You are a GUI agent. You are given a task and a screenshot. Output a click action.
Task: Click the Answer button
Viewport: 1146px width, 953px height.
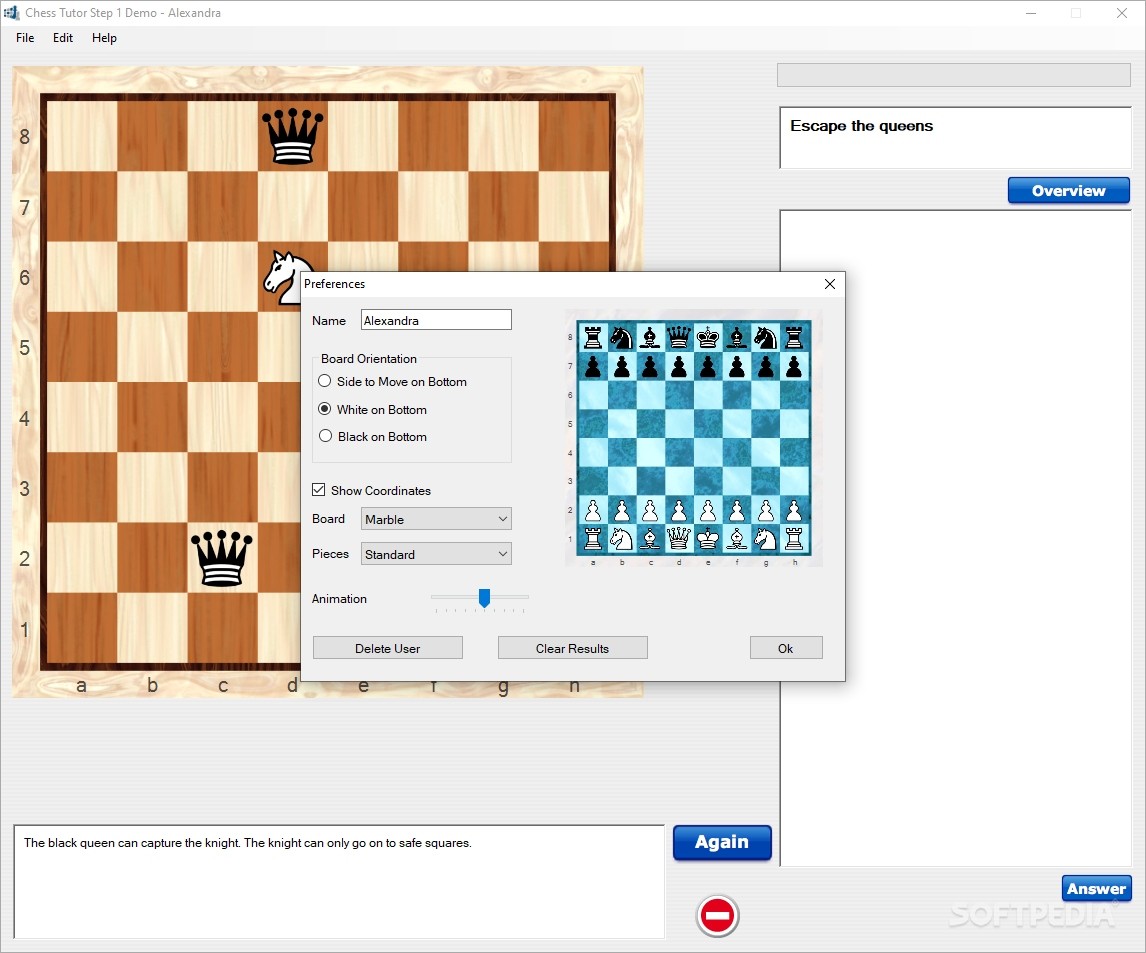click(x=1096, y=889)
